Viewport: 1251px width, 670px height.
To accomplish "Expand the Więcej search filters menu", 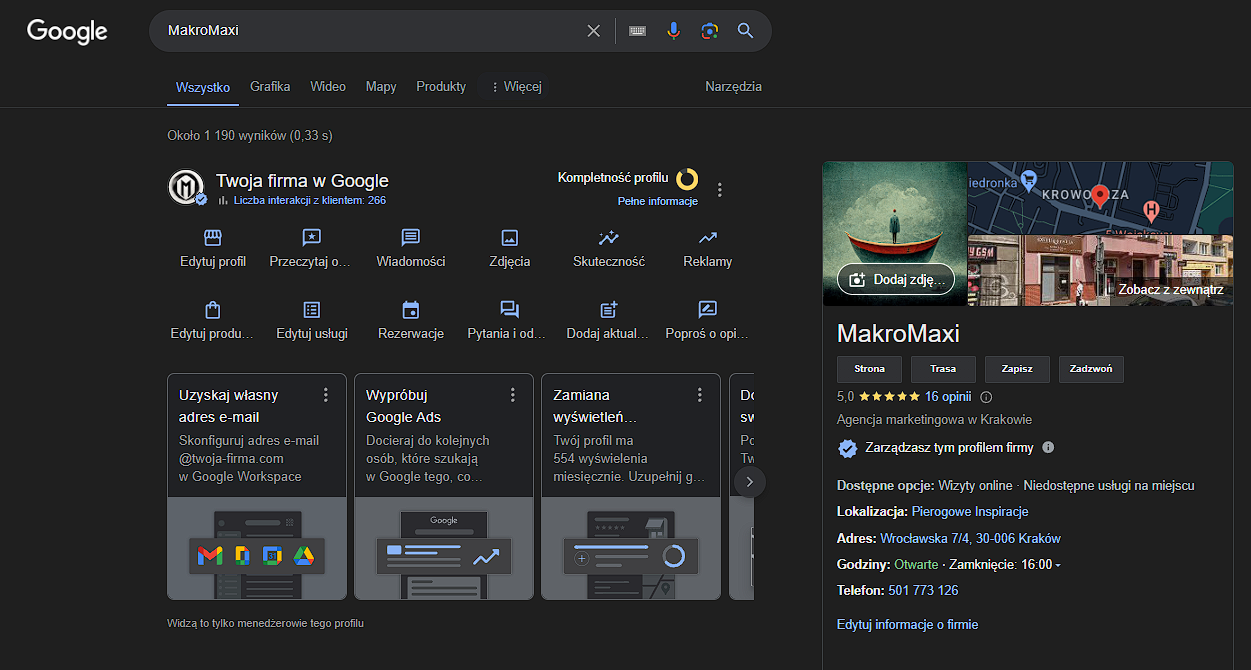I will [x=516, y=87].
